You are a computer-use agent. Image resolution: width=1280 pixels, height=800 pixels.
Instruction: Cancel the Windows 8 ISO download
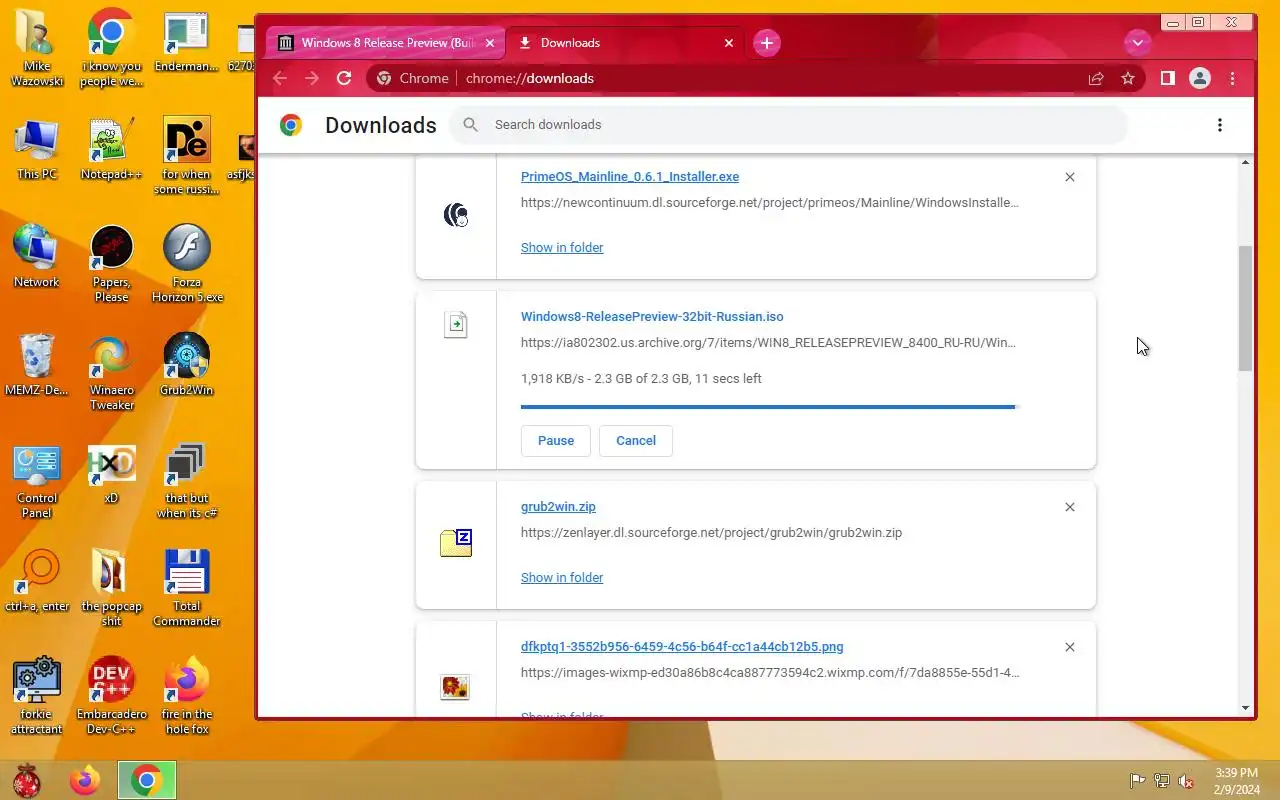coord(636,441)
